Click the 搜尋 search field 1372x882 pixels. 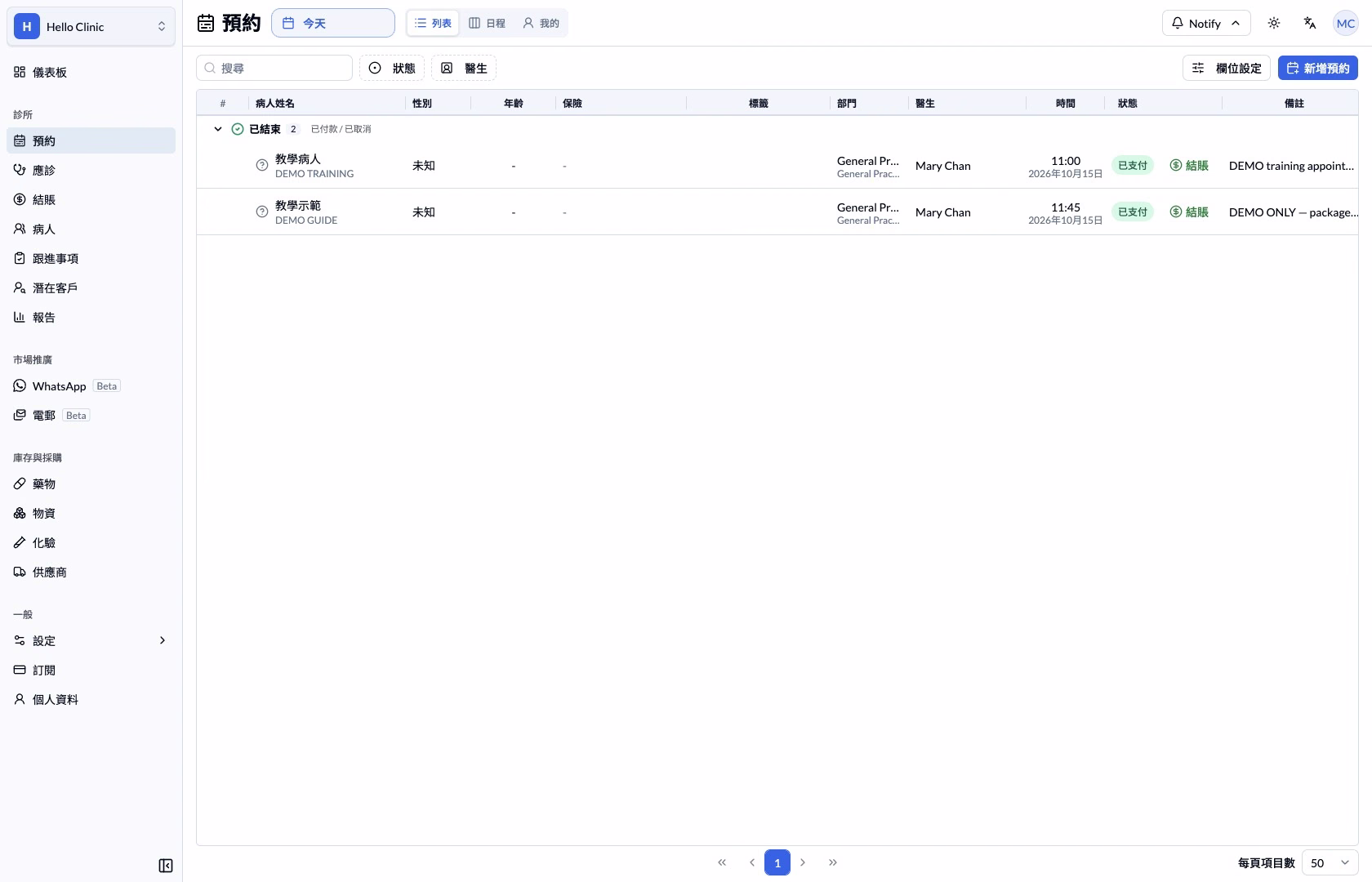[x=274, y=69]
